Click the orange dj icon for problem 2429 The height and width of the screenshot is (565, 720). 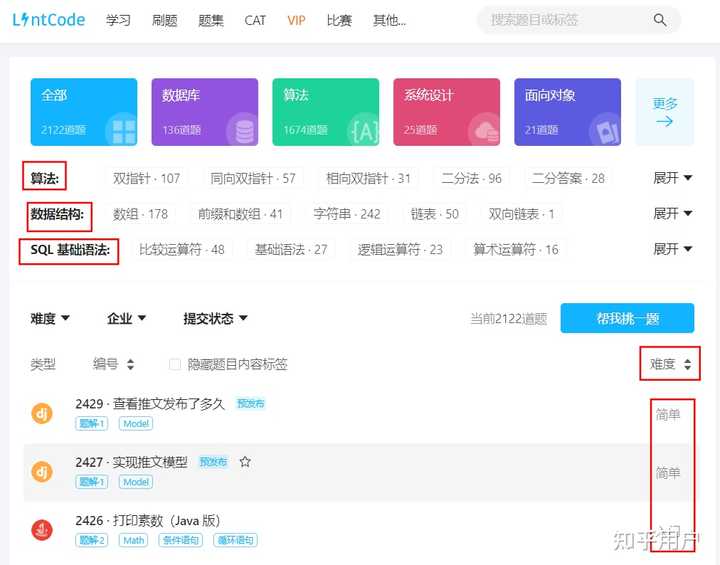[x=42, y=413]
